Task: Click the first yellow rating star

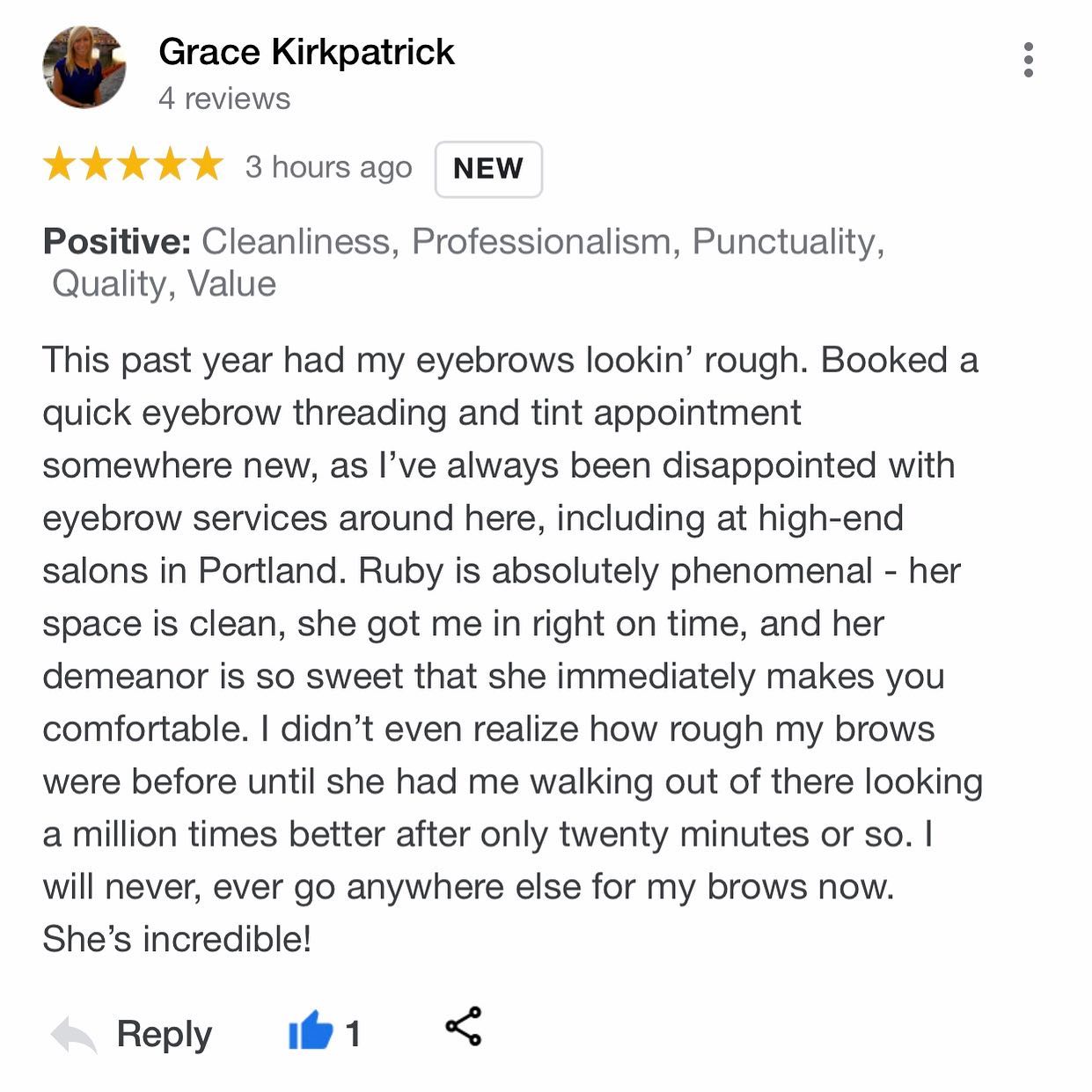Action: point(59,165)
